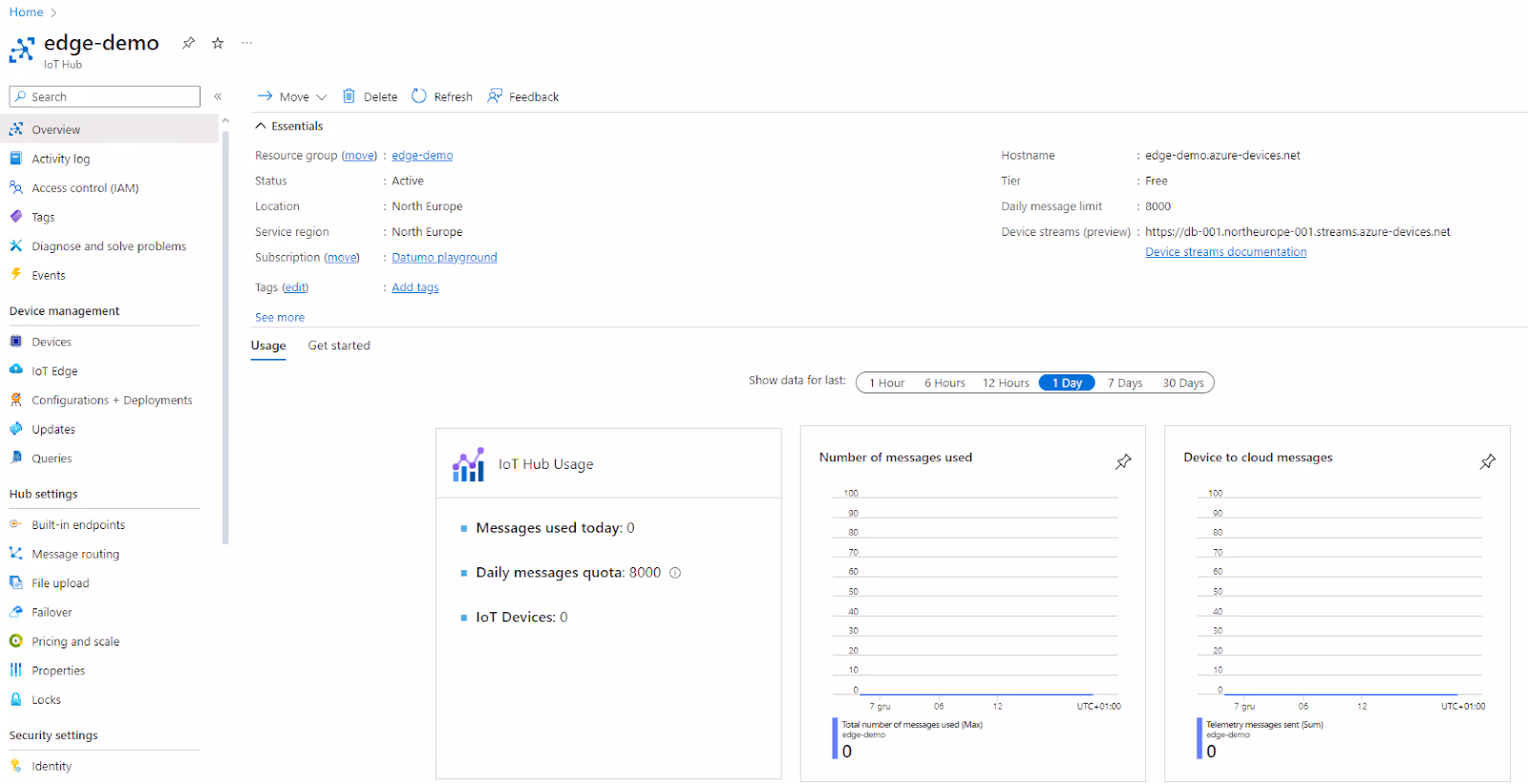Open the edge-demo resource group link
This screenshot has width=1528, height=784.
(x=422, y=156)
